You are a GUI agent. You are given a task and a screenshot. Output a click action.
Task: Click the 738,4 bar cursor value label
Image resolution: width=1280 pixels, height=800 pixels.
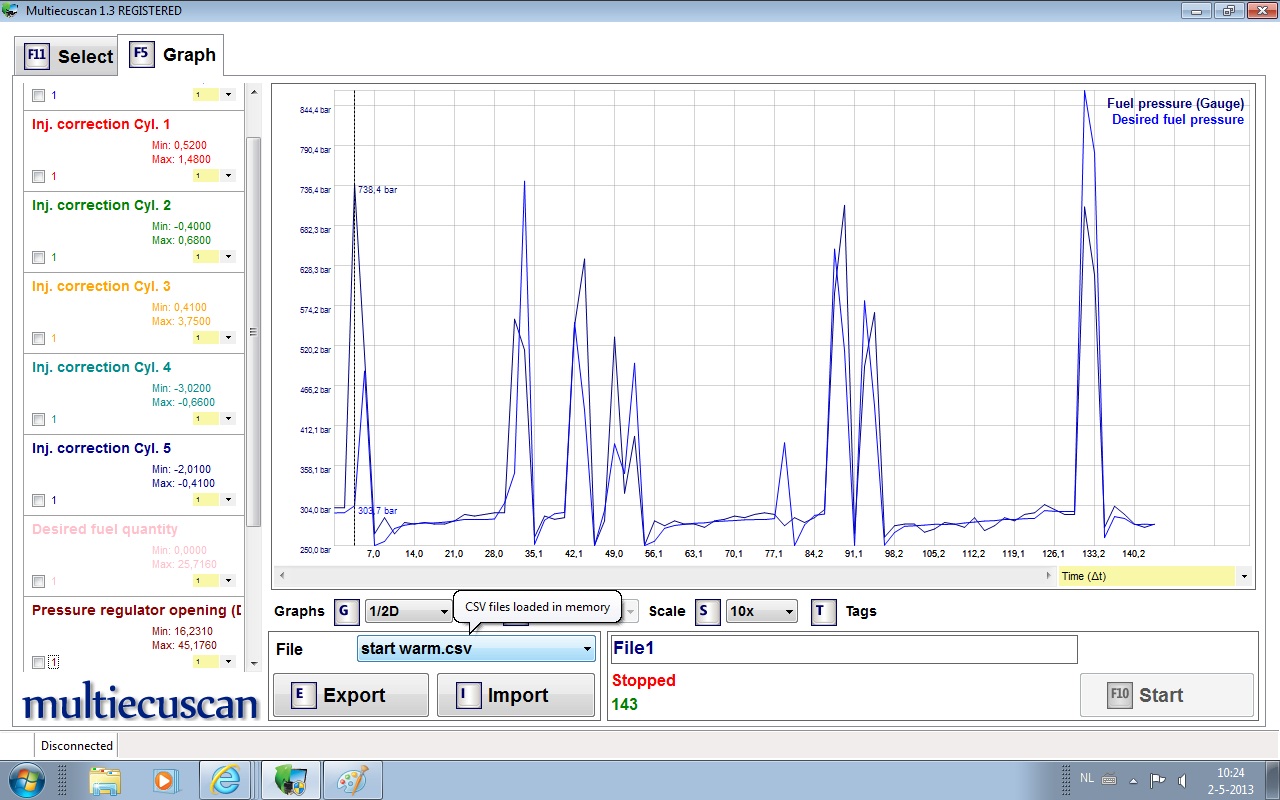pyautogui.click(x=377, y=190)
